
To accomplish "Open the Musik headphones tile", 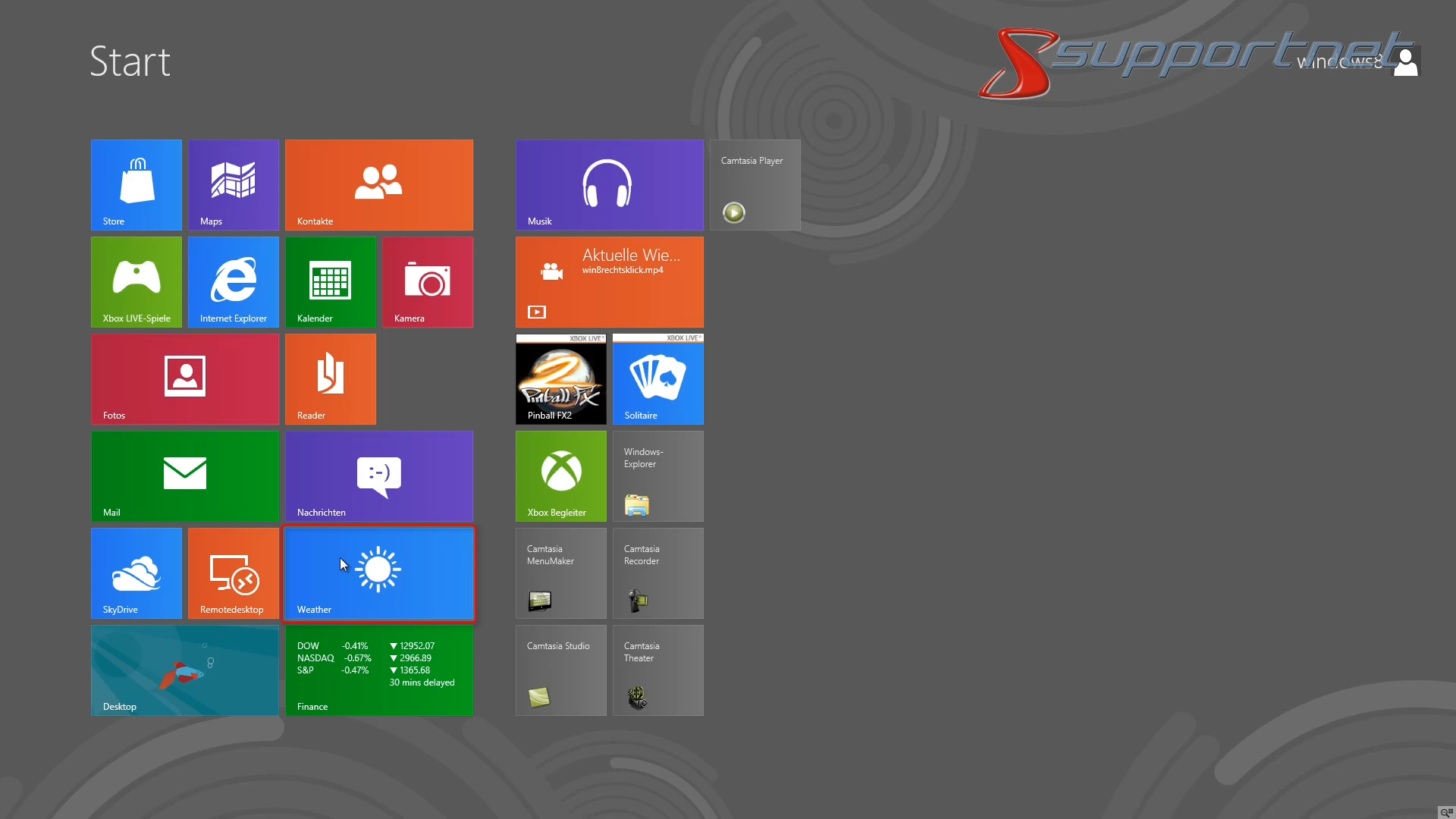I will (610, 185).
